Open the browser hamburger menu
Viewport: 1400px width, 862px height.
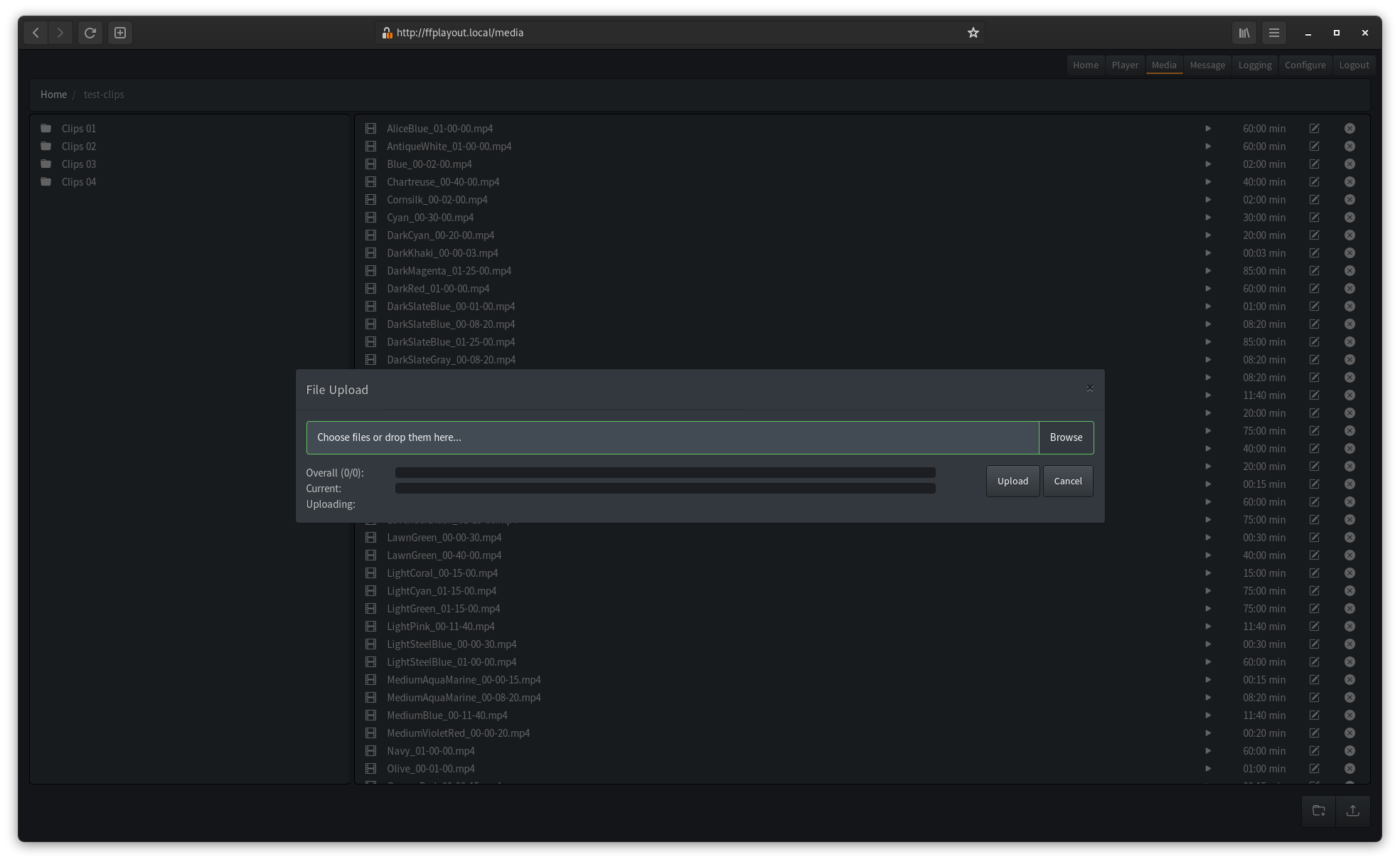click(1273, 33)
